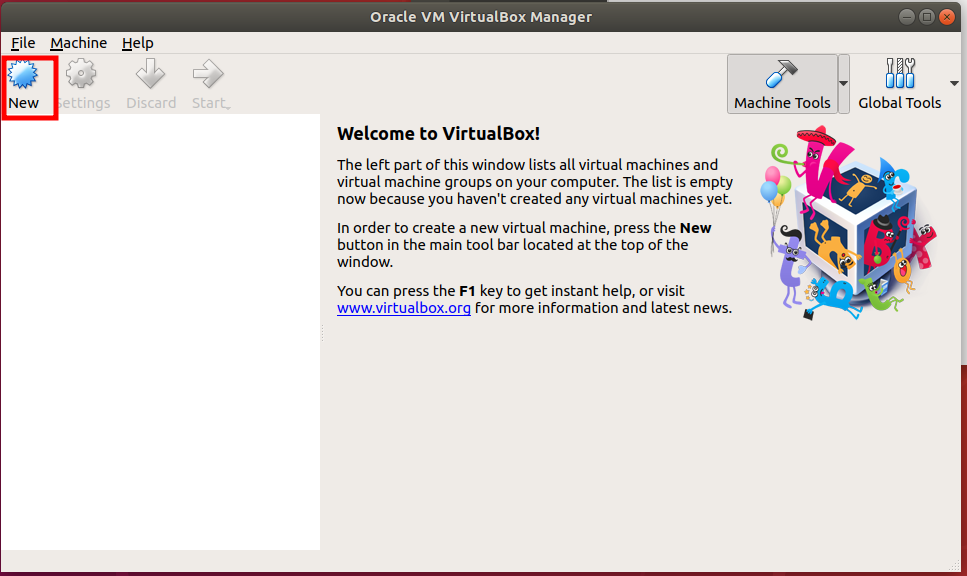Click the VirtualBox mascot cube illustration
The height and width of the screenshot is (576, 967).
click(851, 223)
